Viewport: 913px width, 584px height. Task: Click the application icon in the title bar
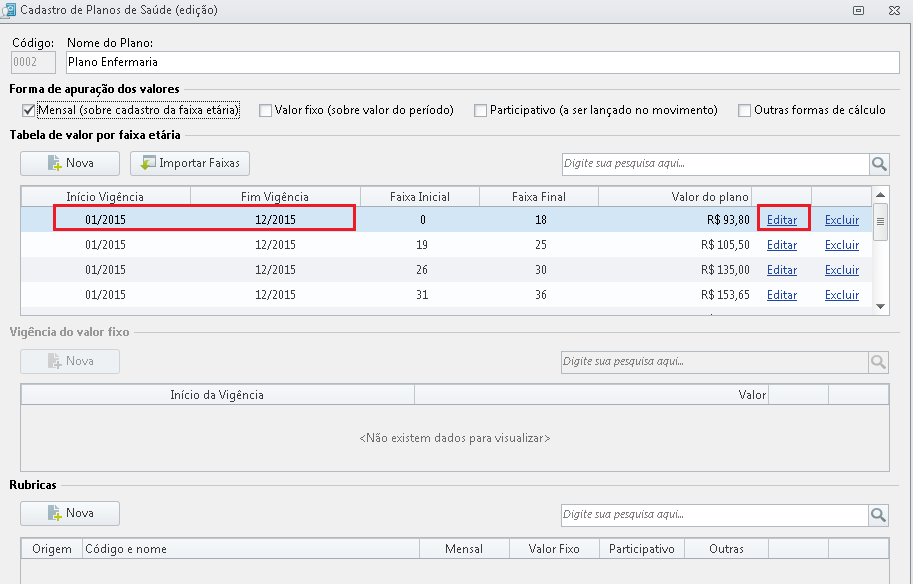[x=9, y=10]
